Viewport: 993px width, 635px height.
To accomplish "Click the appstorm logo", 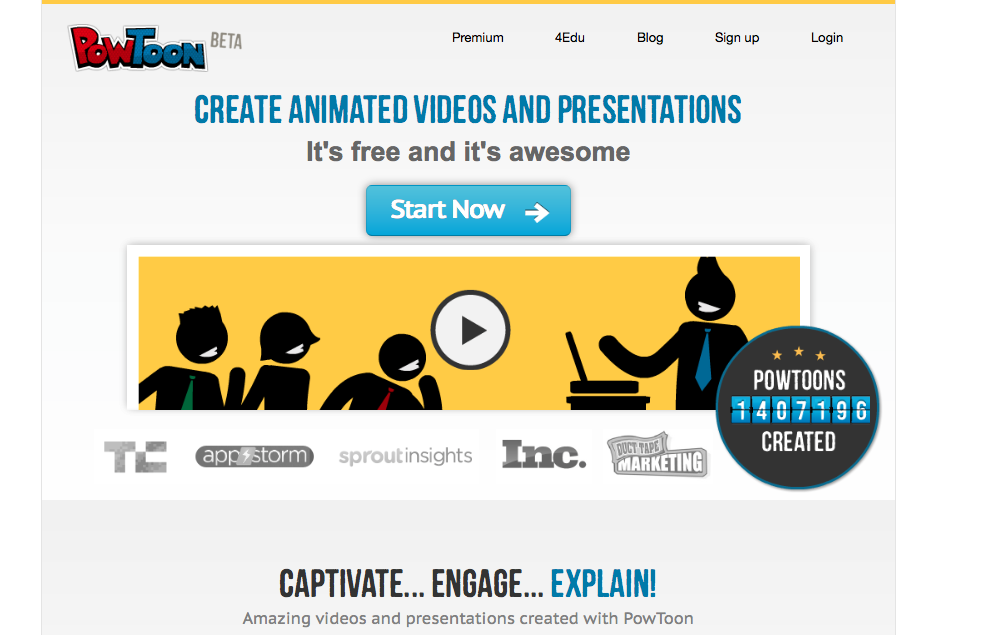I will tap(255, 456).
